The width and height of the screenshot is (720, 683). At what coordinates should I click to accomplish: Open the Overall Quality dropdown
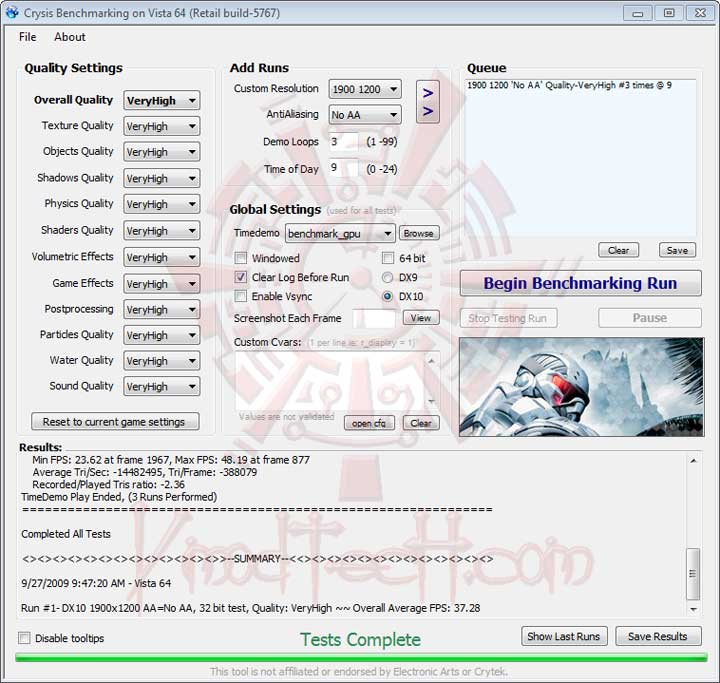point(162,101)
